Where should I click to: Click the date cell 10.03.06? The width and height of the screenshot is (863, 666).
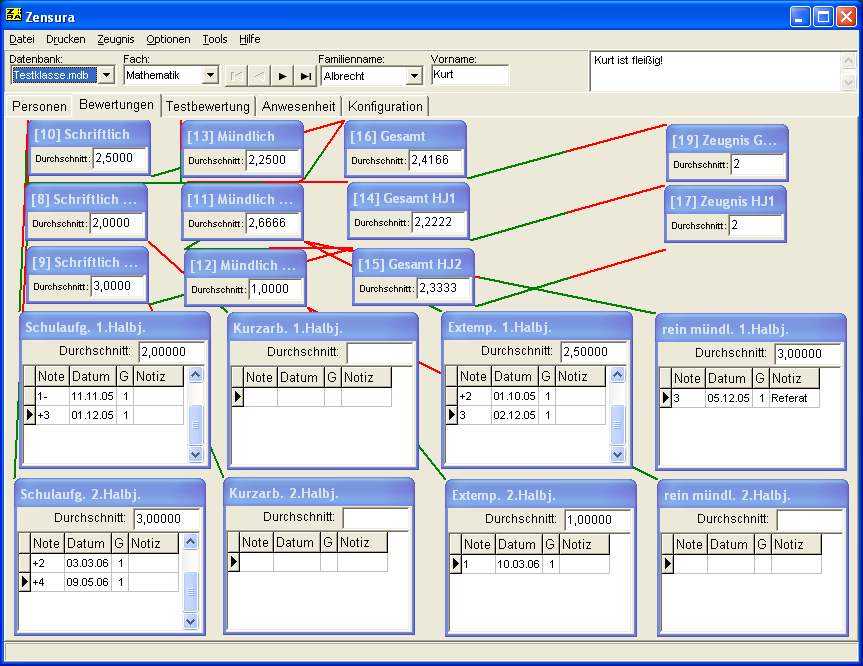click(x=518, y=564)
